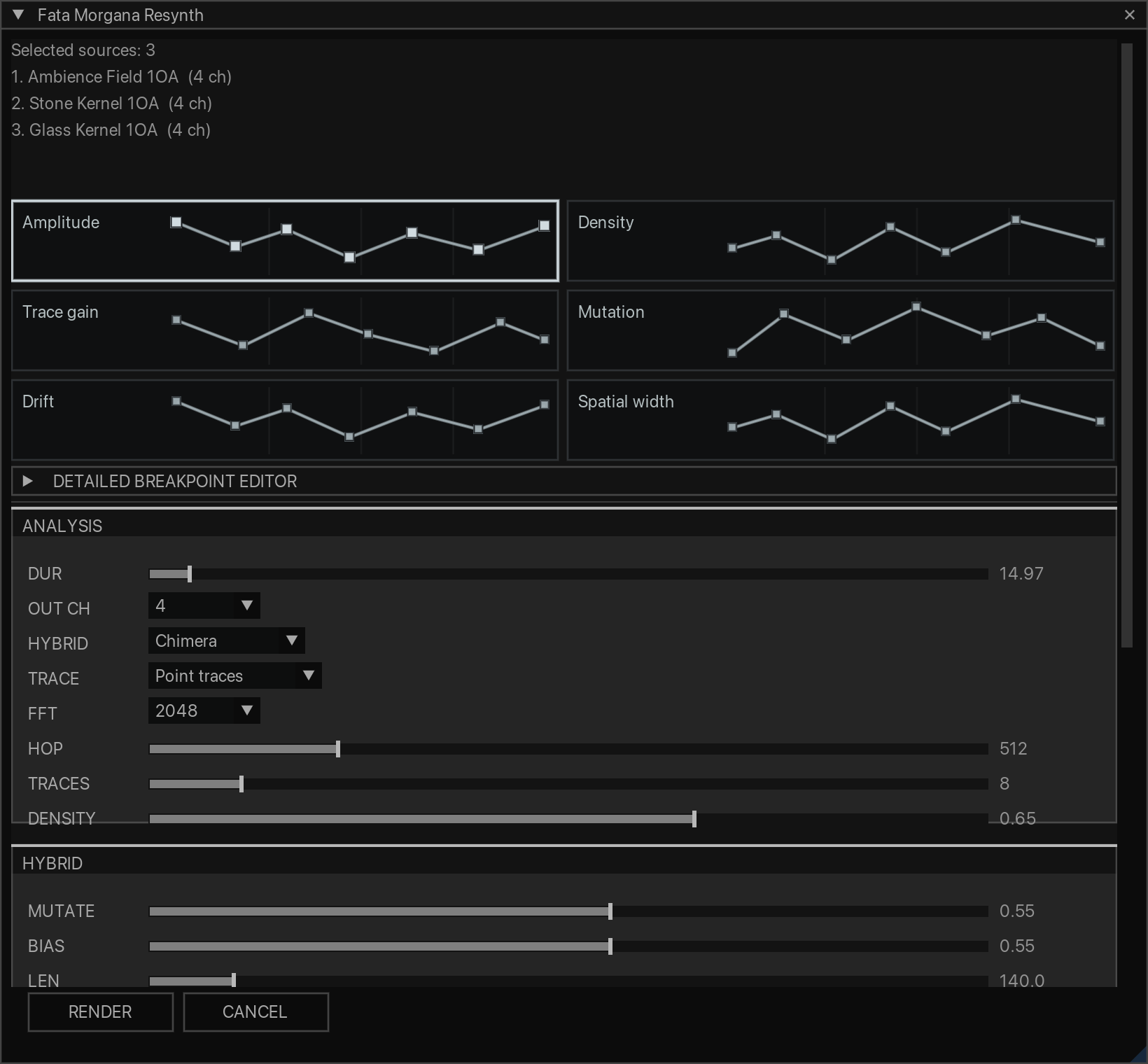The width and height of the screenshot is (1148, 1064).
Task: Click the LEN slider handle
Action: click(234, 980)
